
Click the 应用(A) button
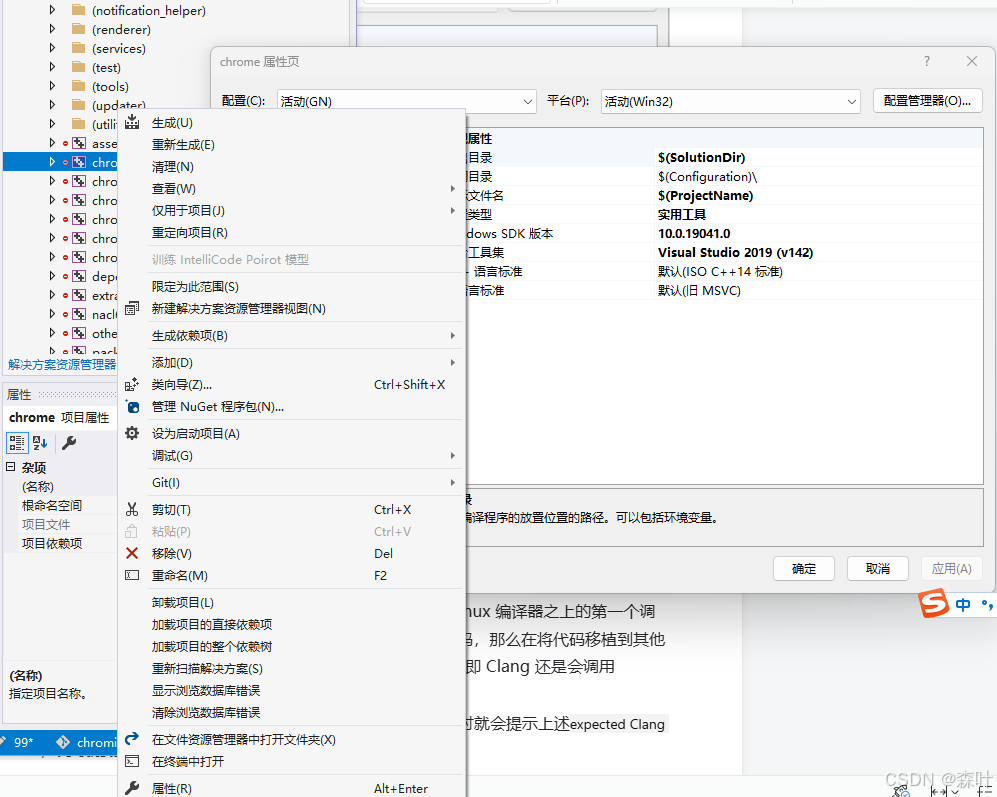point(951,568)
